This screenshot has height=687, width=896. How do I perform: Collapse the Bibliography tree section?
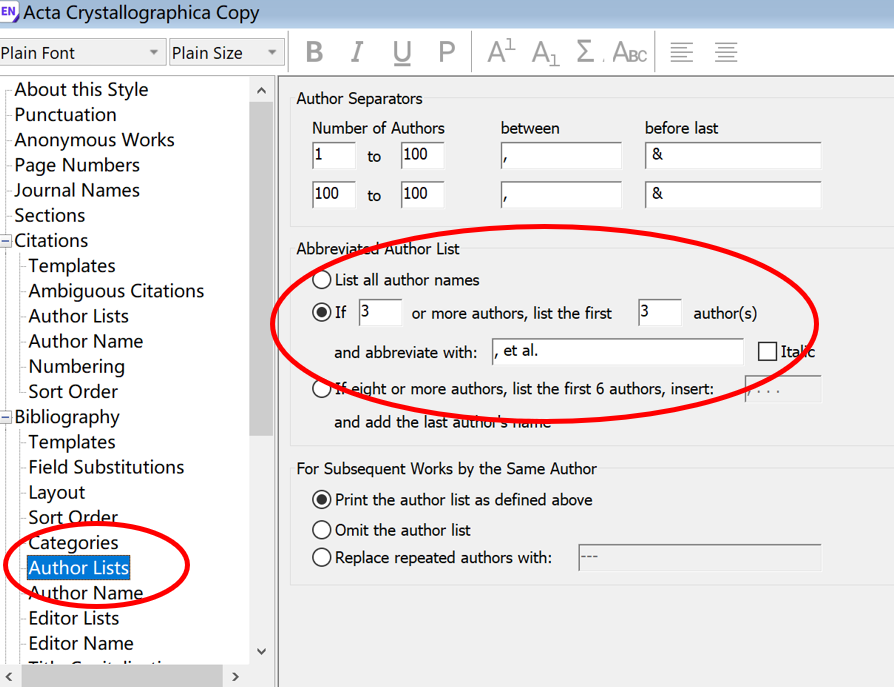coord(6,418)
